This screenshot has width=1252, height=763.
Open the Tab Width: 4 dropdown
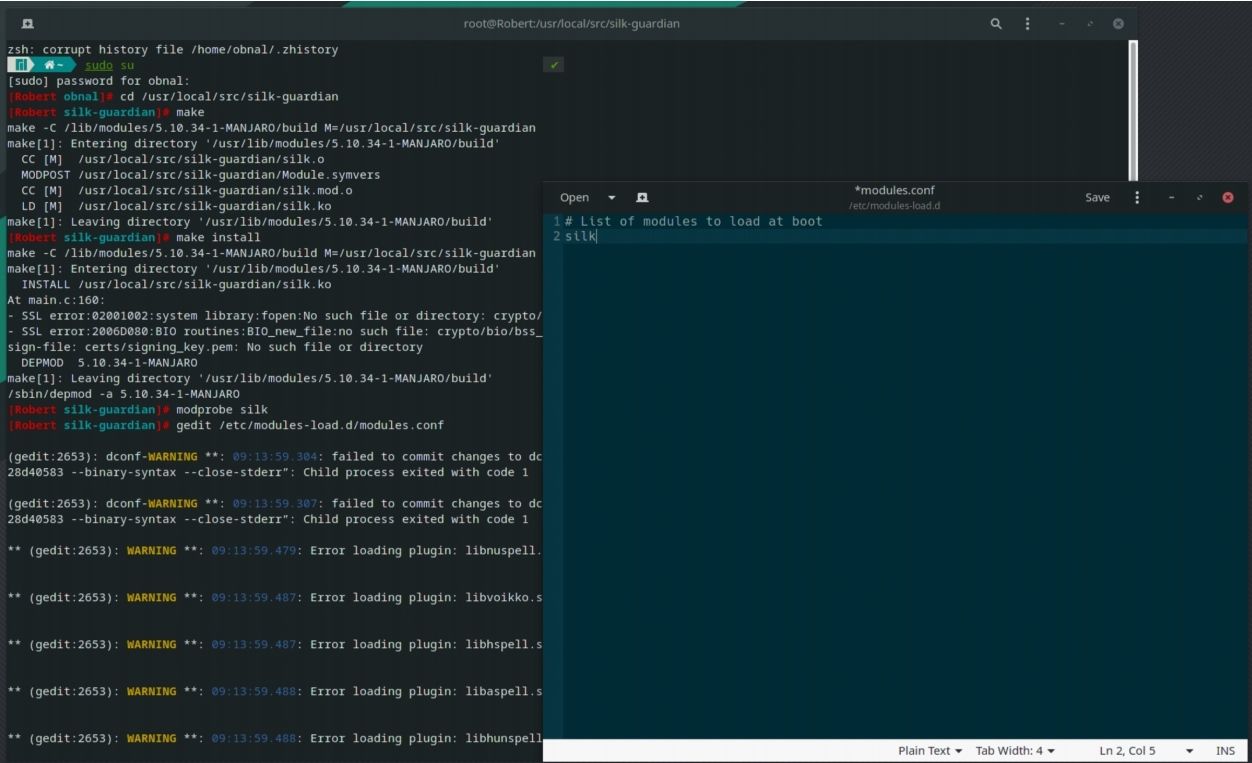click(x=1015, y=750)
